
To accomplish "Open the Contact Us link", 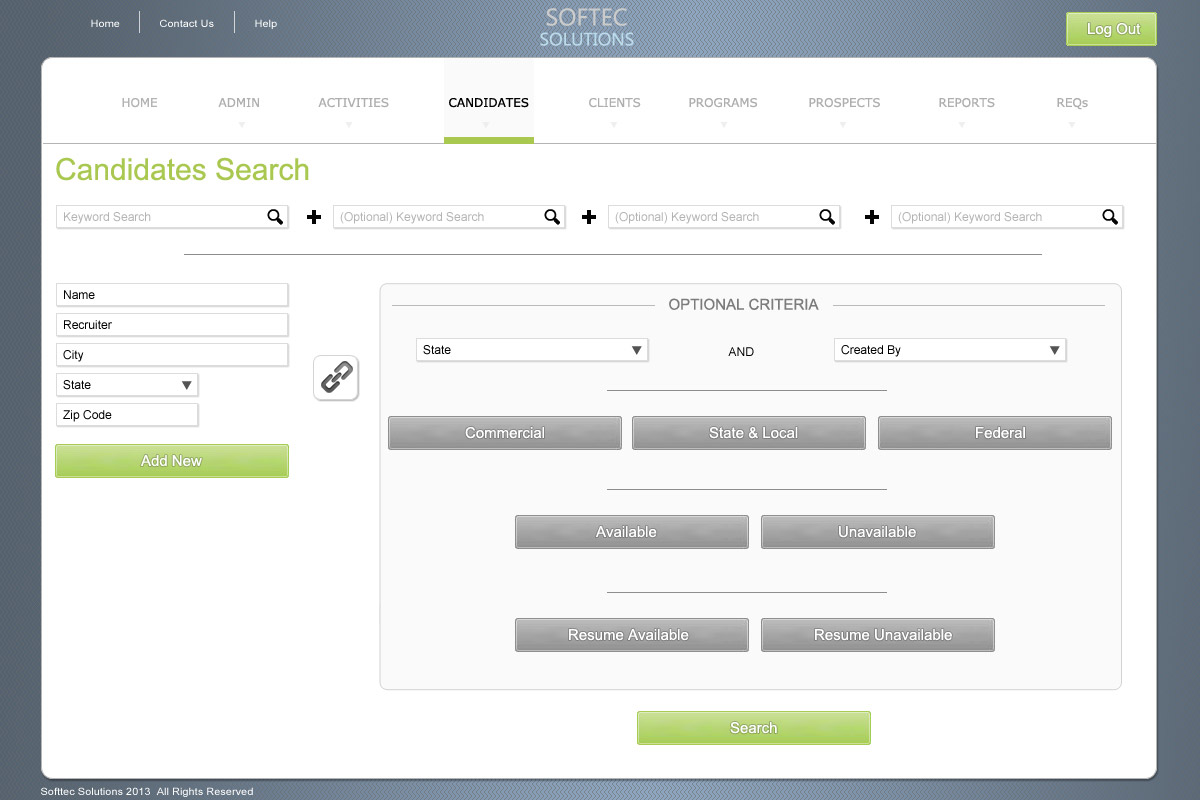I will pos(186,24).
